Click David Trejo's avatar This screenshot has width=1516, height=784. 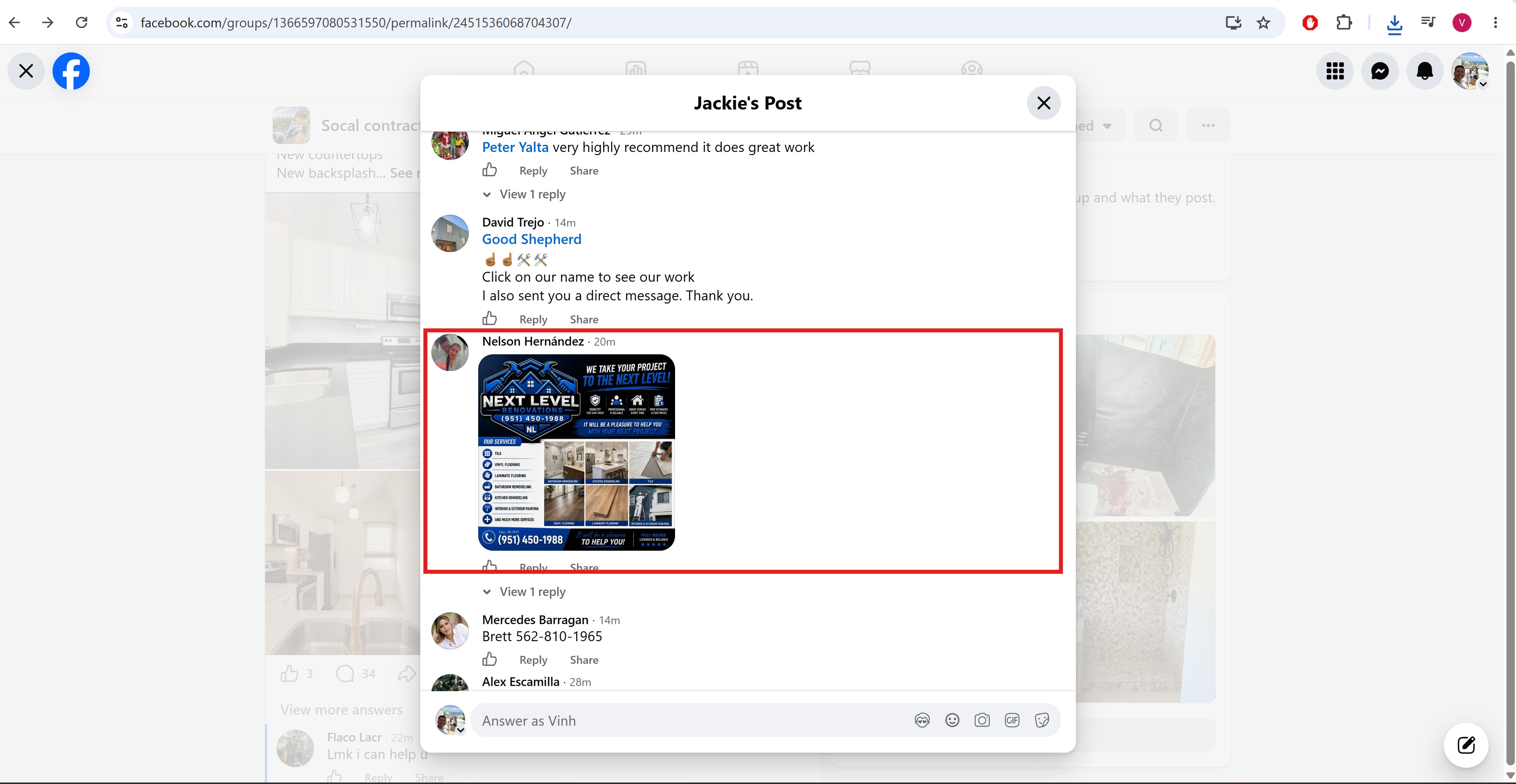[x=450, y=233]
